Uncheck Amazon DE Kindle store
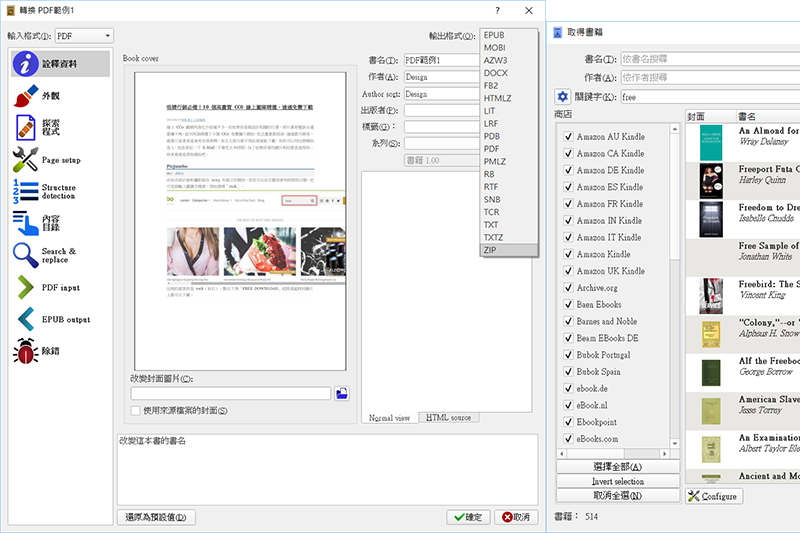 tap(568, 170)
